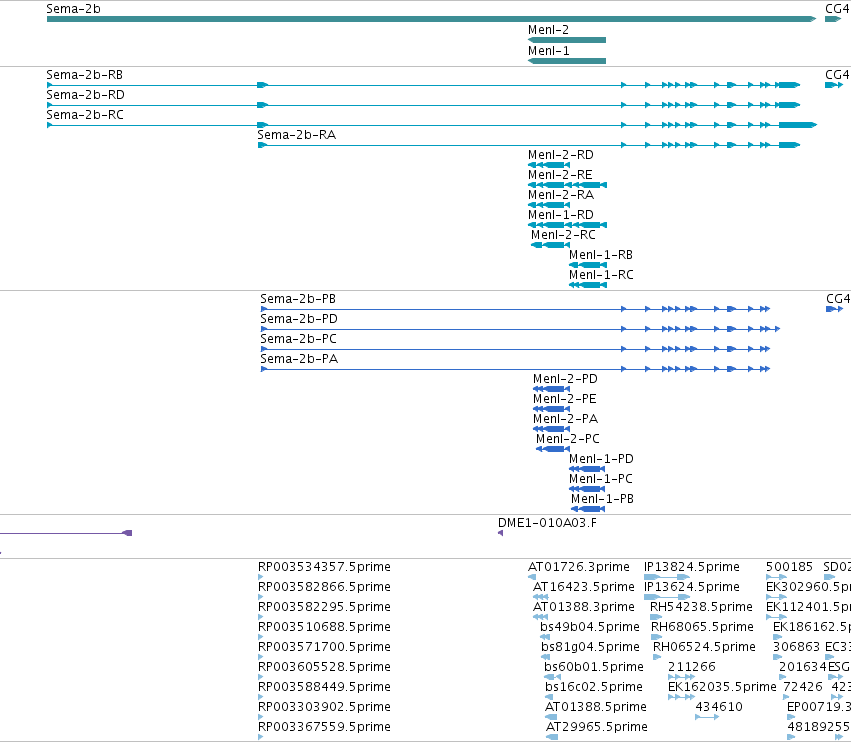Select the DME1-010A03.F label
851x742 pixels.
547,523
